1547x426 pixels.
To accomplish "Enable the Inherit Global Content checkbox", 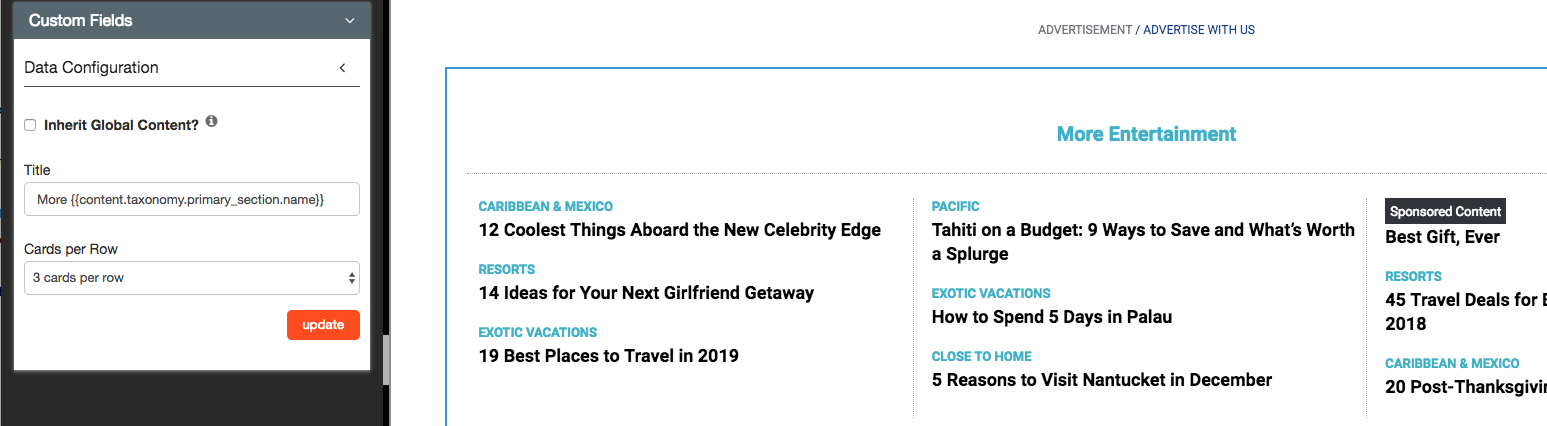I will (x=30, y=125).
